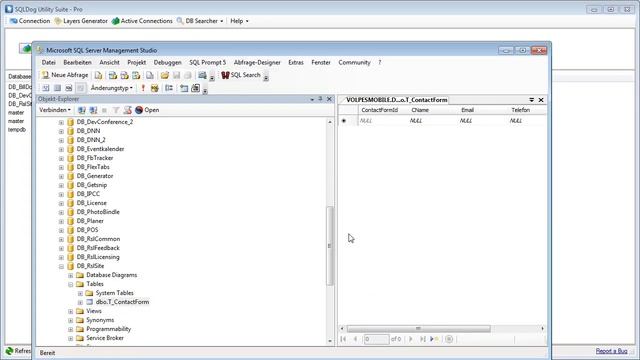Select the DB_RslFeedback database

[98, 248]
